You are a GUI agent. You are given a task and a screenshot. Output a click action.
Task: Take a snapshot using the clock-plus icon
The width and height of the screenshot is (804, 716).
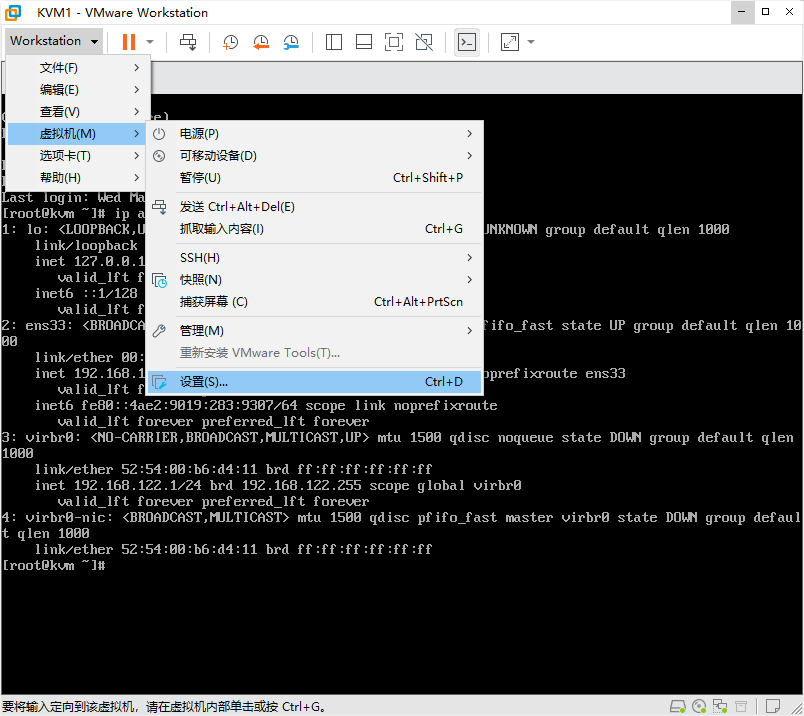tap(230, 42)
